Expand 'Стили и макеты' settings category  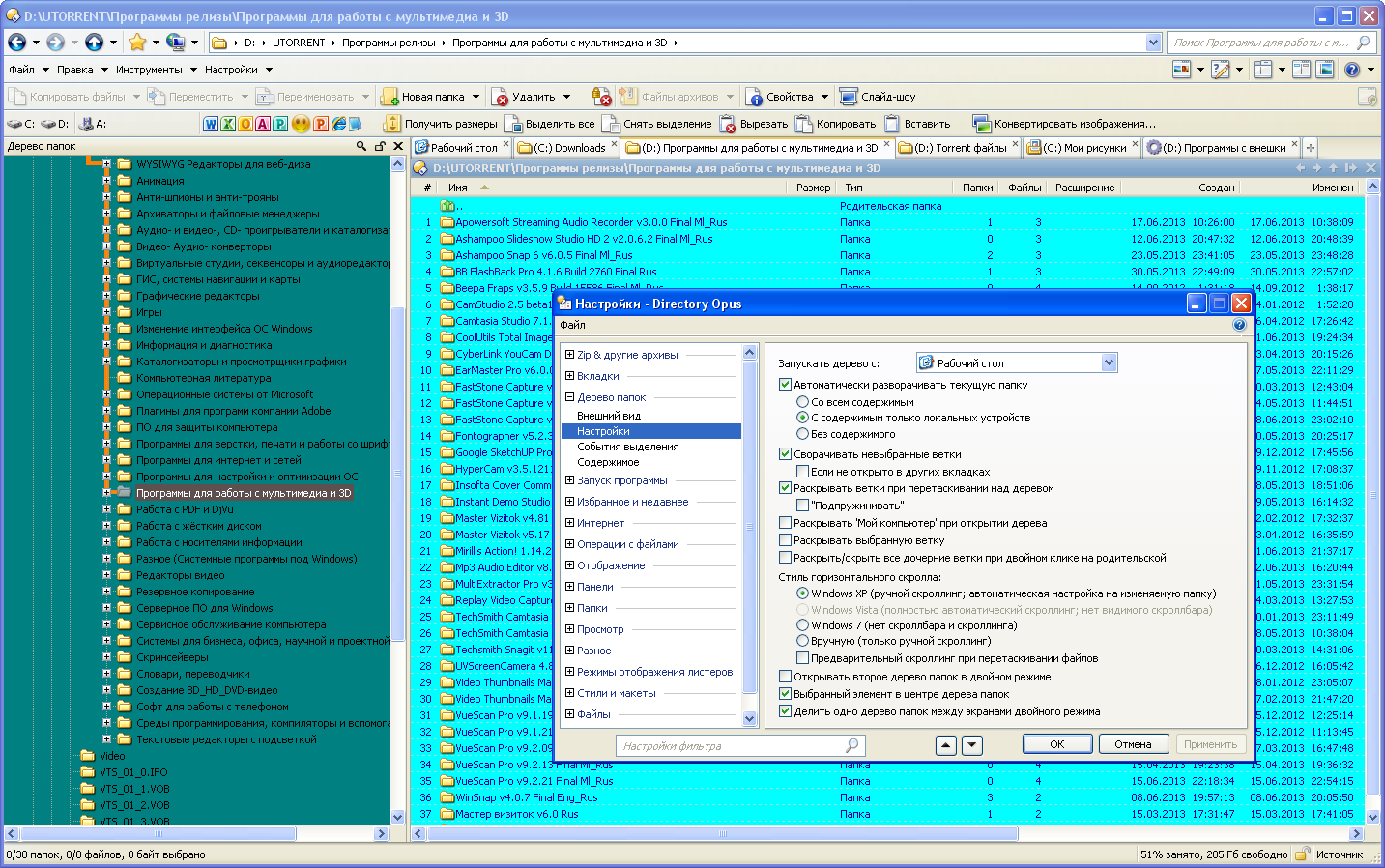[x=570, y=693]
